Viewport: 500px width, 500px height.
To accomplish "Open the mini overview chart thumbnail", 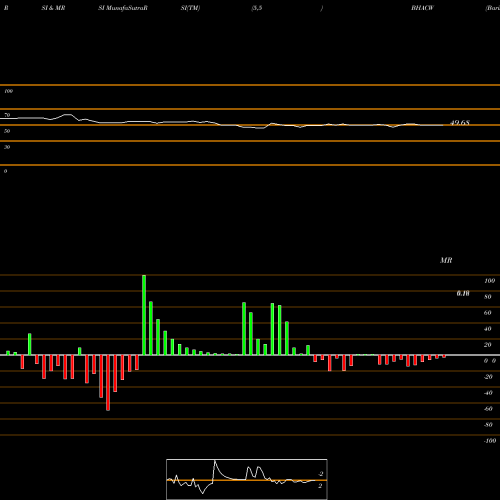I will click(x=247, y=479).
